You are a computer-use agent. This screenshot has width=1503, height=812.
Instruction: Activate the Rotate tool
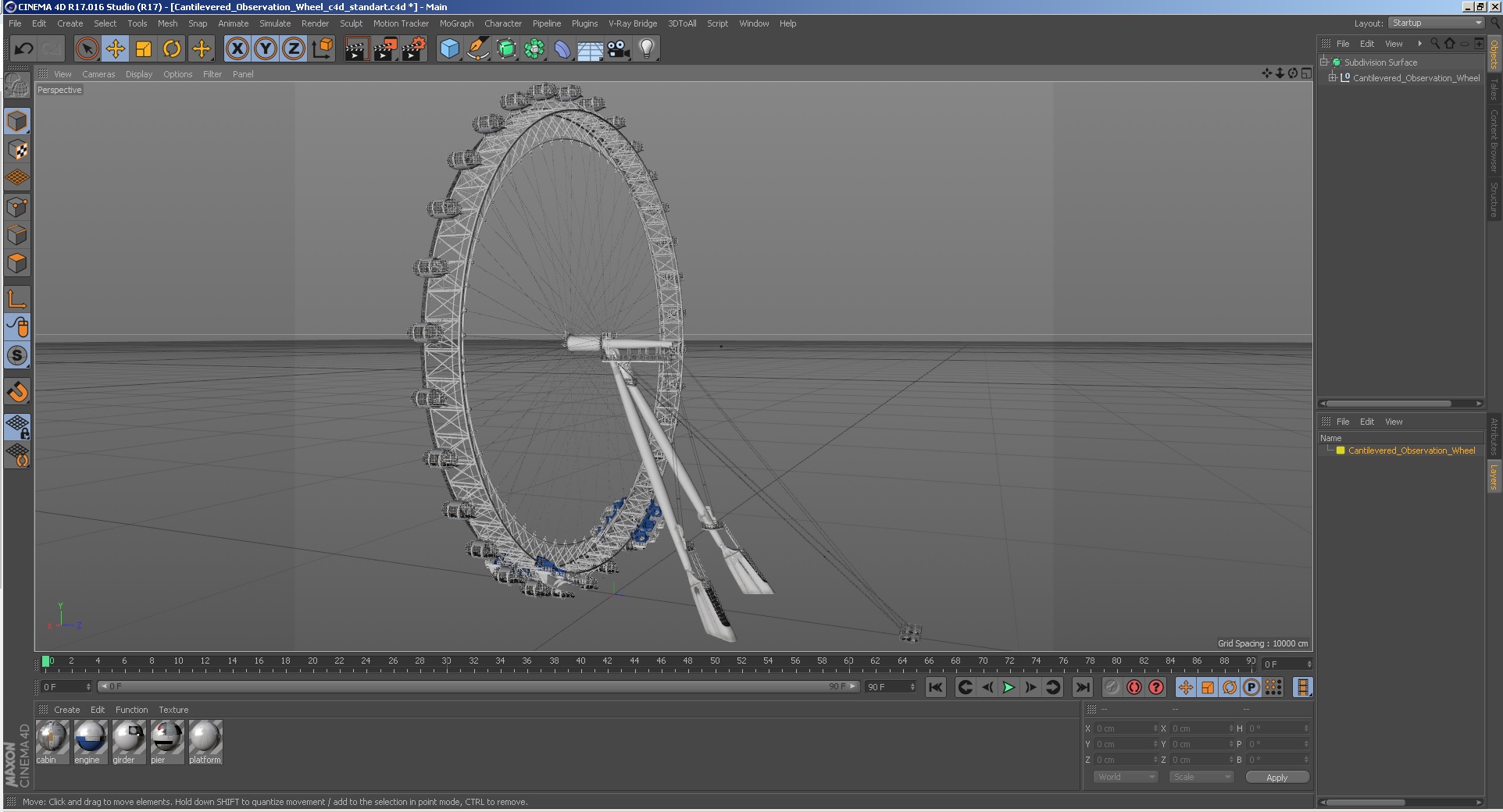[172, 49]
